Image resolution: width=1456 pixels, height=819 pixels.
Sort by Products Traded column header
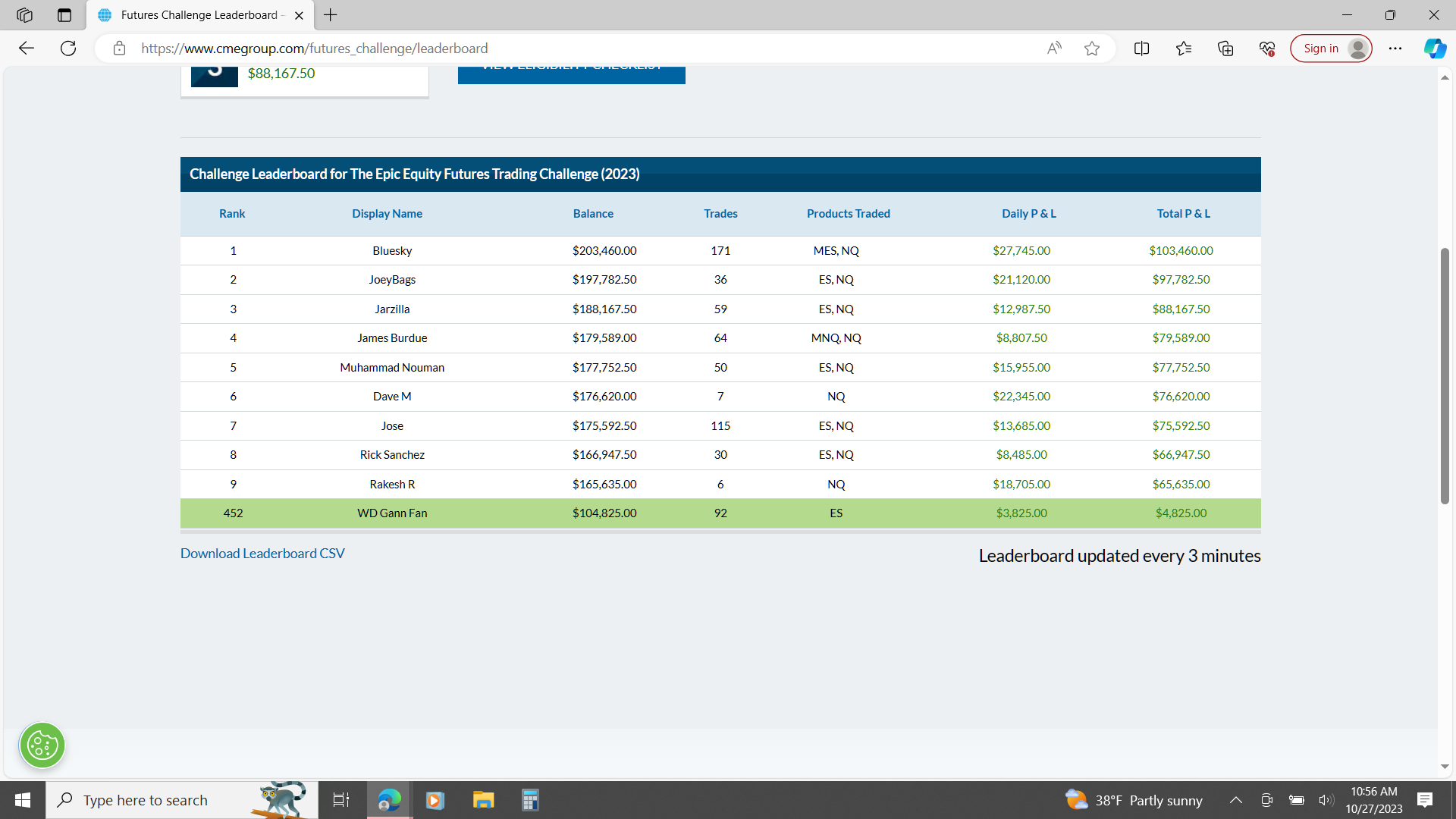pyautogui.click(x=849, y=214)
